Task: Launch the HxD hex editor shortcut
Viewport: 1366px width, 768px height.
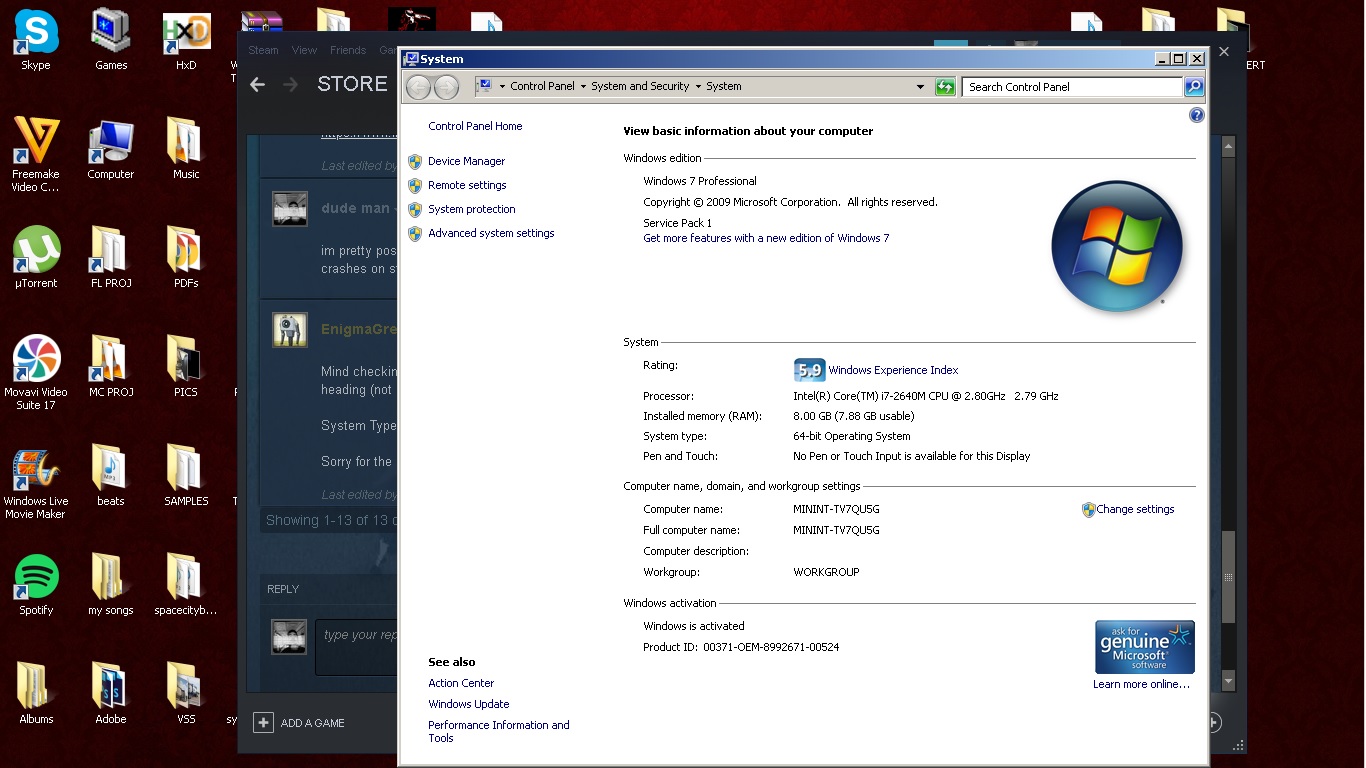Action: click(x=186, y=40)
